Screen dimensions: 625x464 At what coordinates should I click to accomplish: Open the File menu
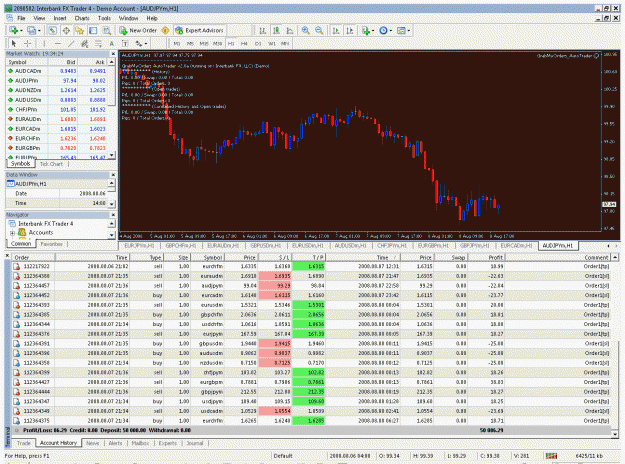tap(21, 18)
